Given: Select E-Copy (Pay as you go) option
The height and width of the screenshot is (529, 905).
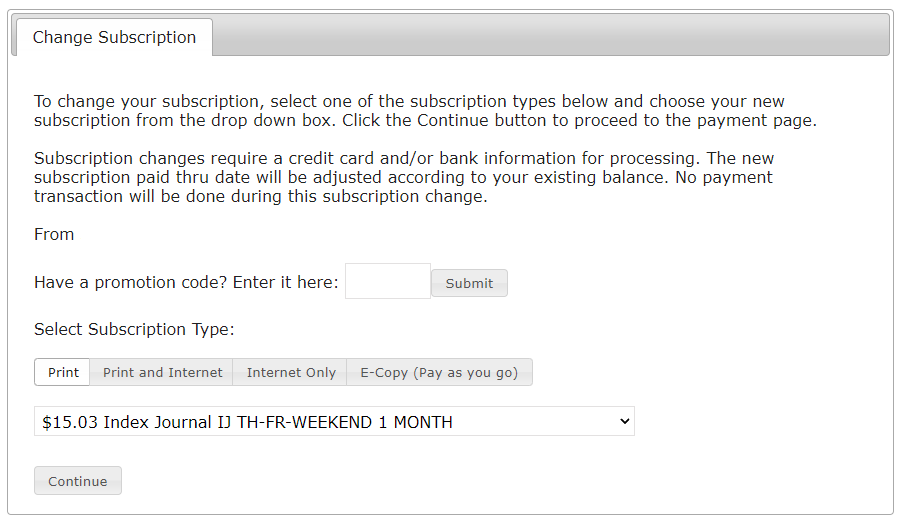Looking at the screenshot, I should click(439, 372).
